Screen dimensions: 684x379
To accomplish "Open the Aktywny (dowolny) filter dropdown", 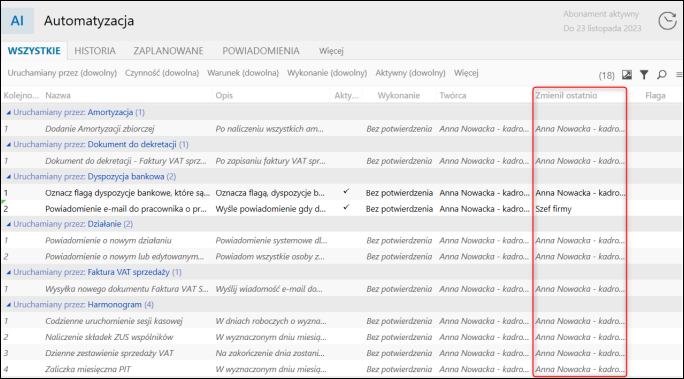I will pyautogui.click(x=410, y=73).
